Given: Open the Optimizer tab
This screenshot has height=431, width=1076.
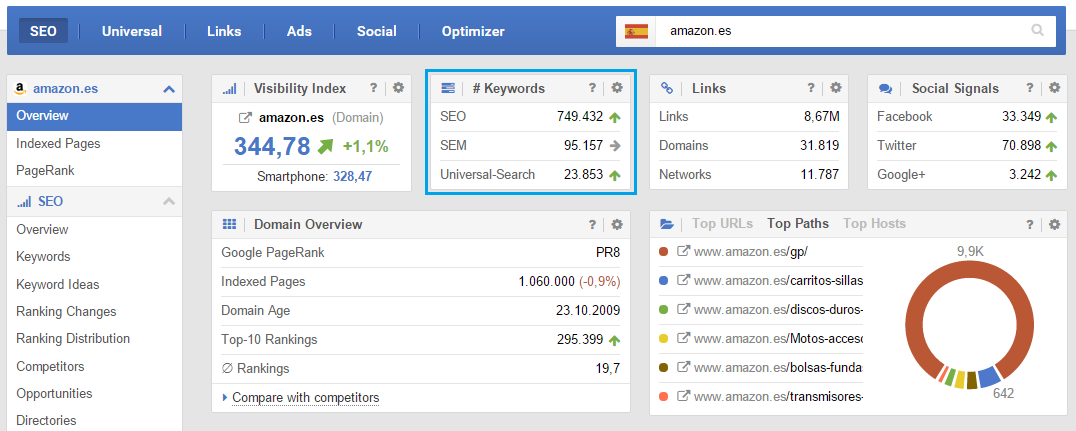Looking at the screenshot, I should [473, 31].
